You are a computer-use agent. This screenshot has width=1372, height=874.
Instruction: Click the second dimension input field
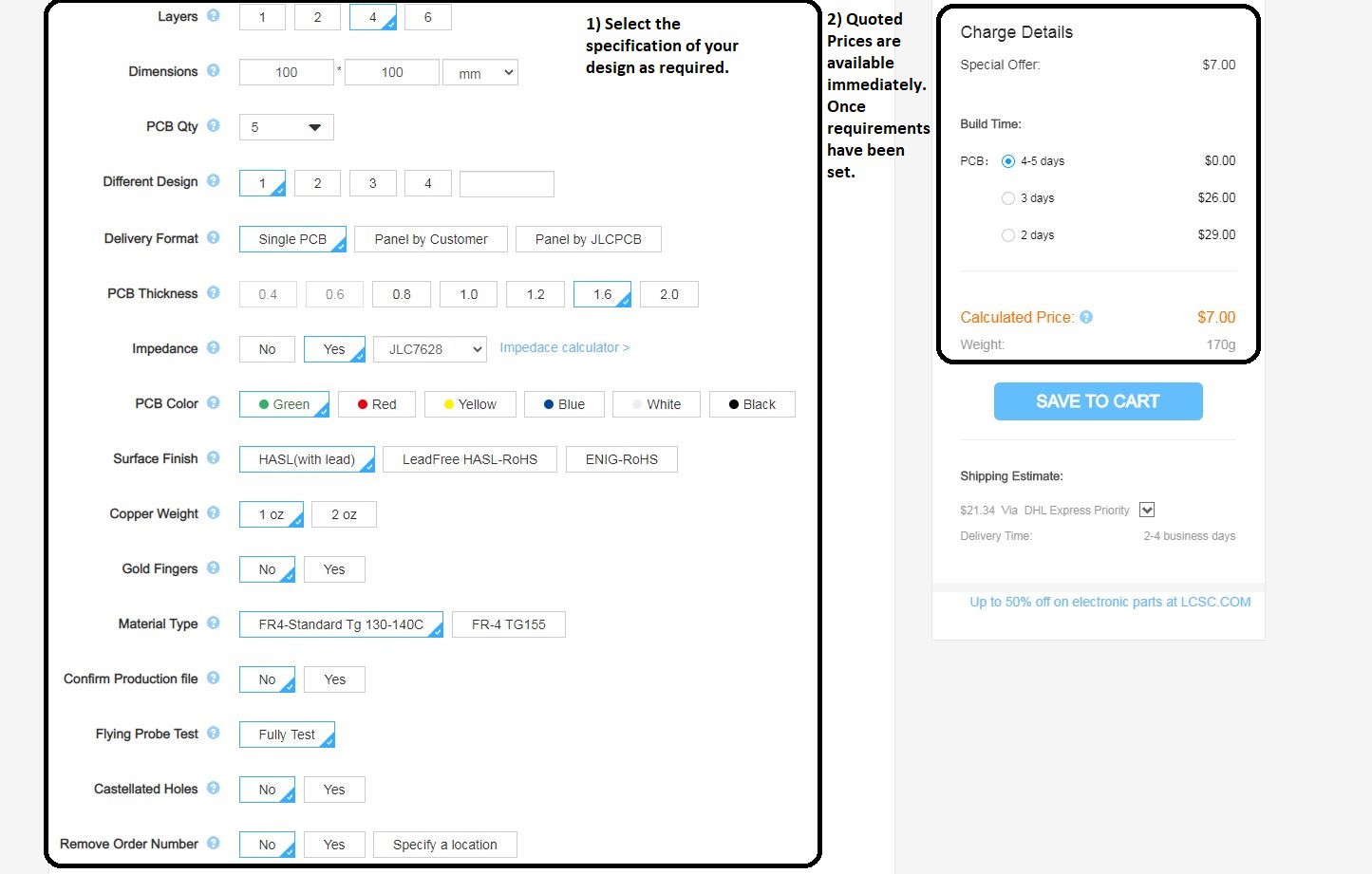coord(392,72)
